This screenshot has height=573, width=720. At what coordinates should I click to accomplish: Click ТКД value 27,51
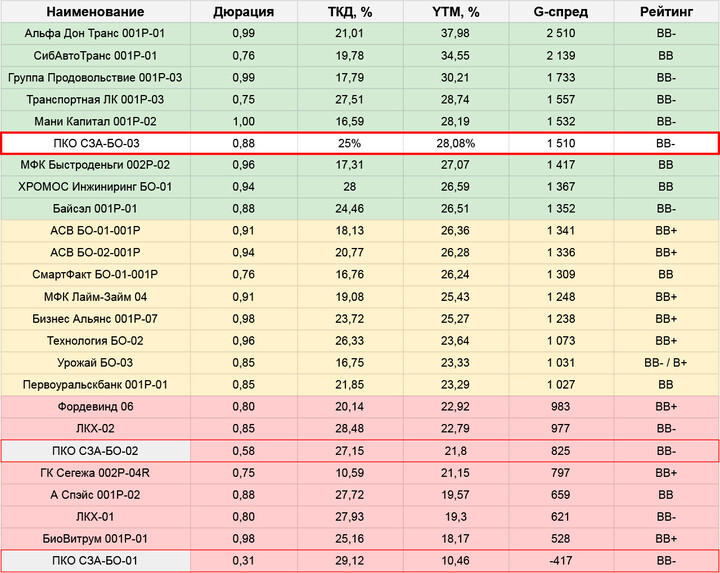(350, 100)
